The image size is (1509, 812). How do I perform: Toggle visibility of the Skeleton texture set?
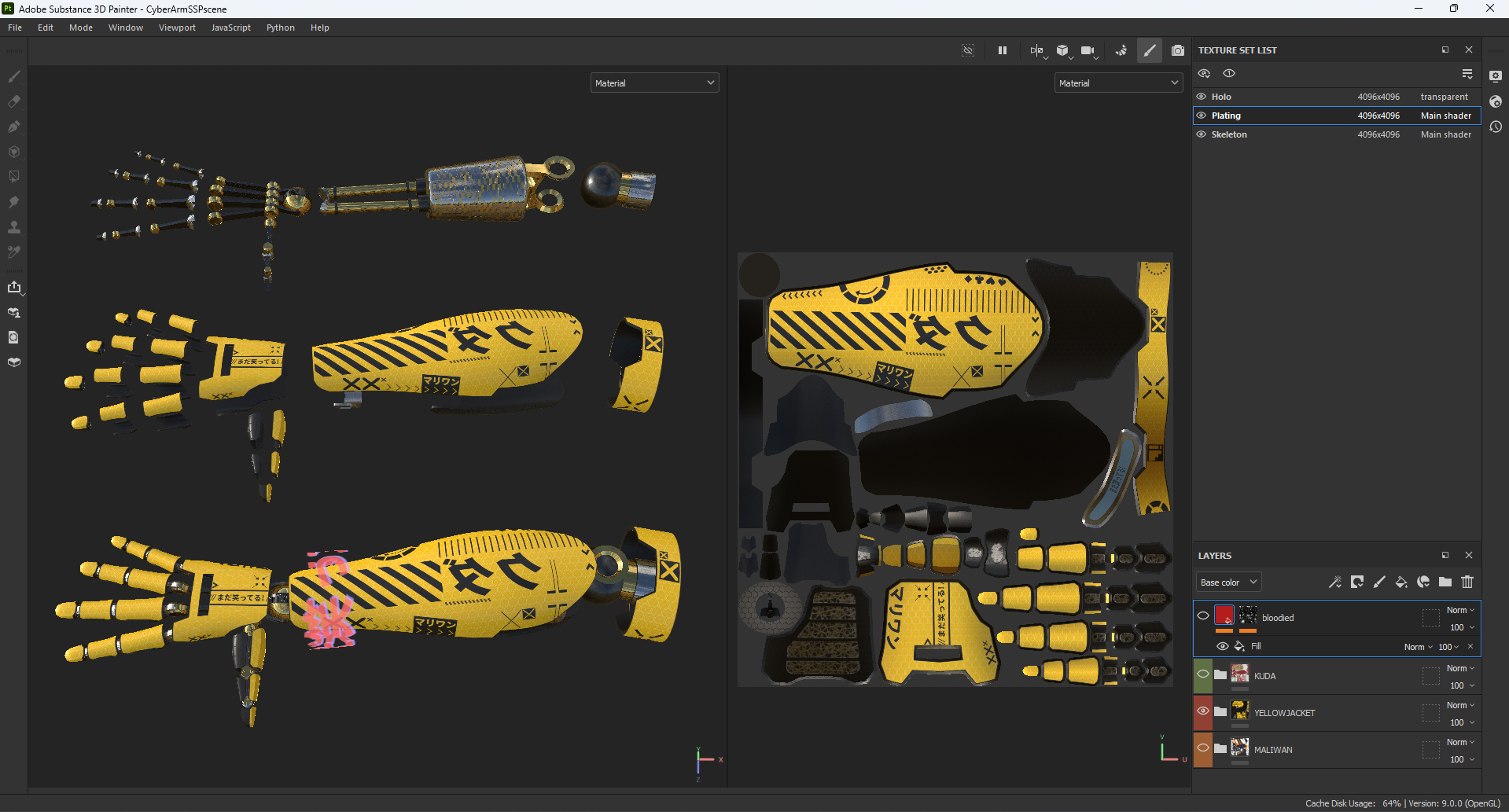1202,134
